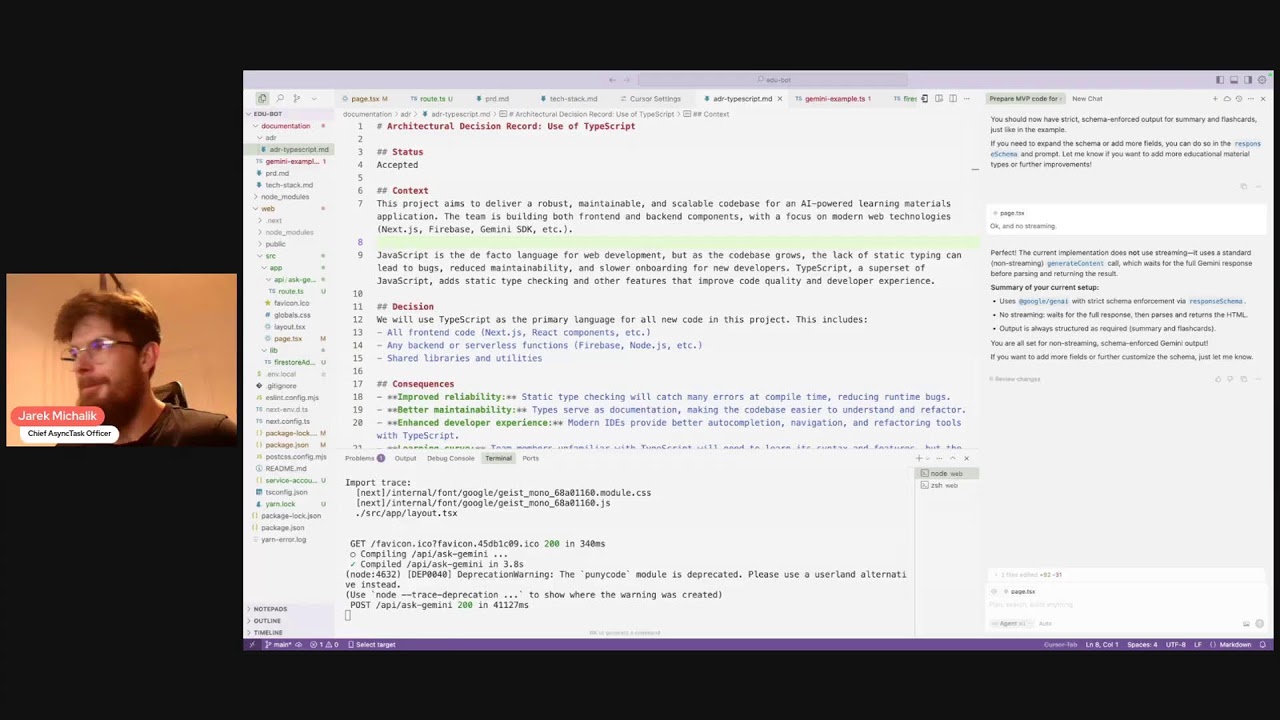Switch to Problems panel tab

364,458
